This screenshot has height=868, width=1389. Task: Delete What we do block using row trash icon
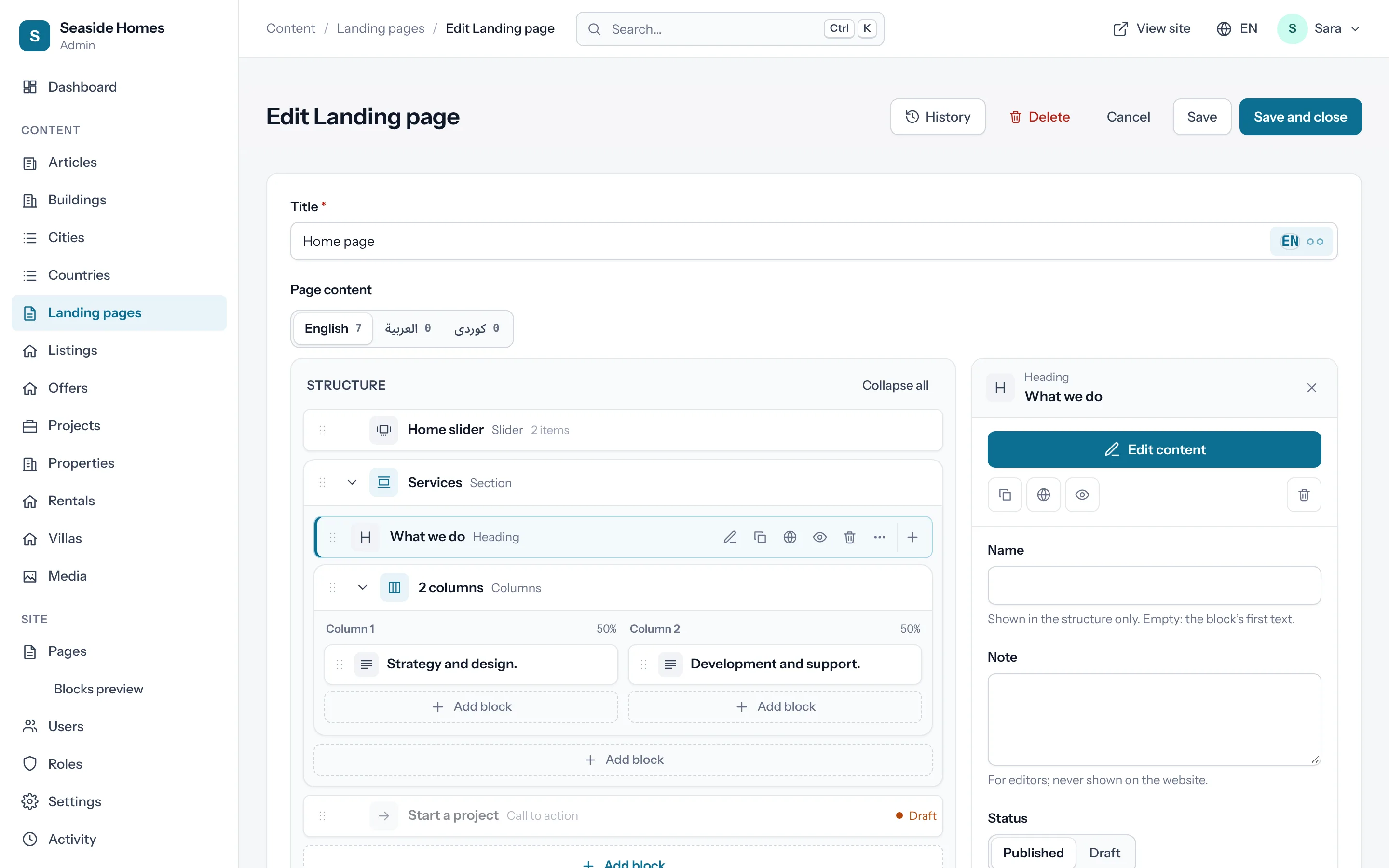coord(849,537)
